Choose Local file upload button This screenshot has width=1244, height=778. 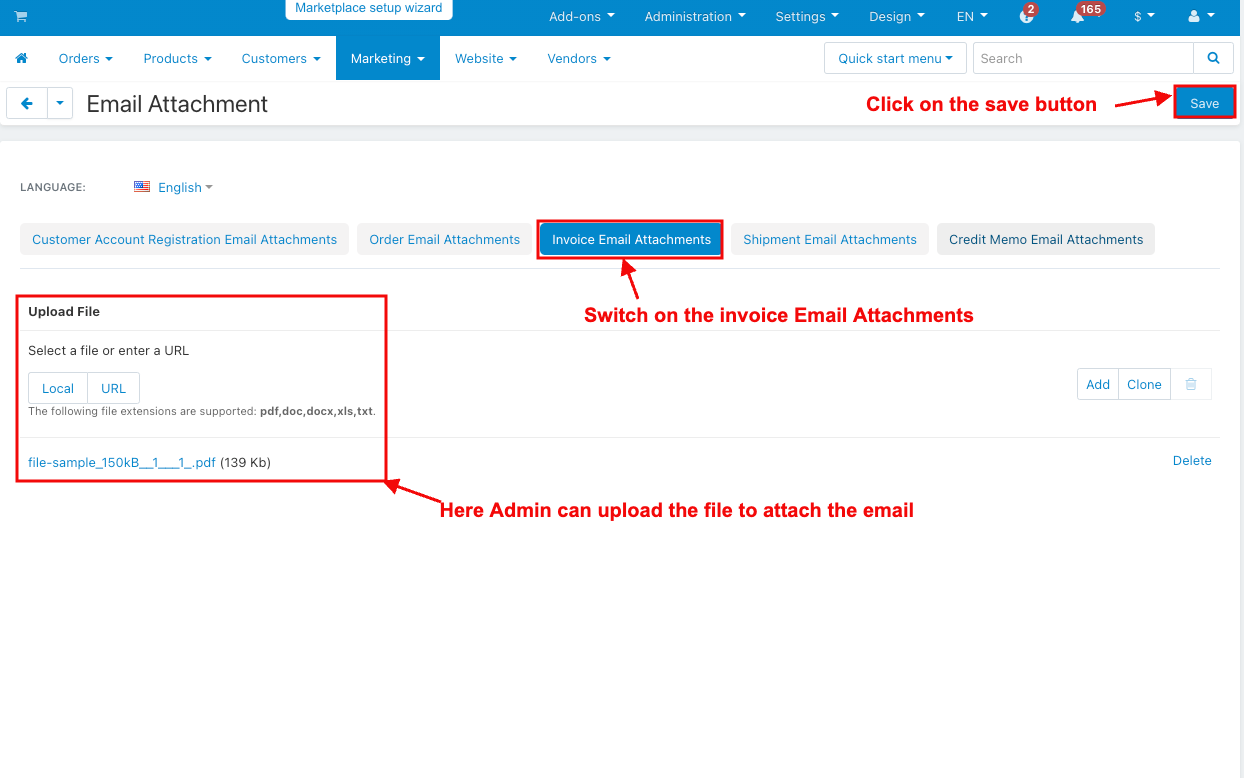(58, 388)
